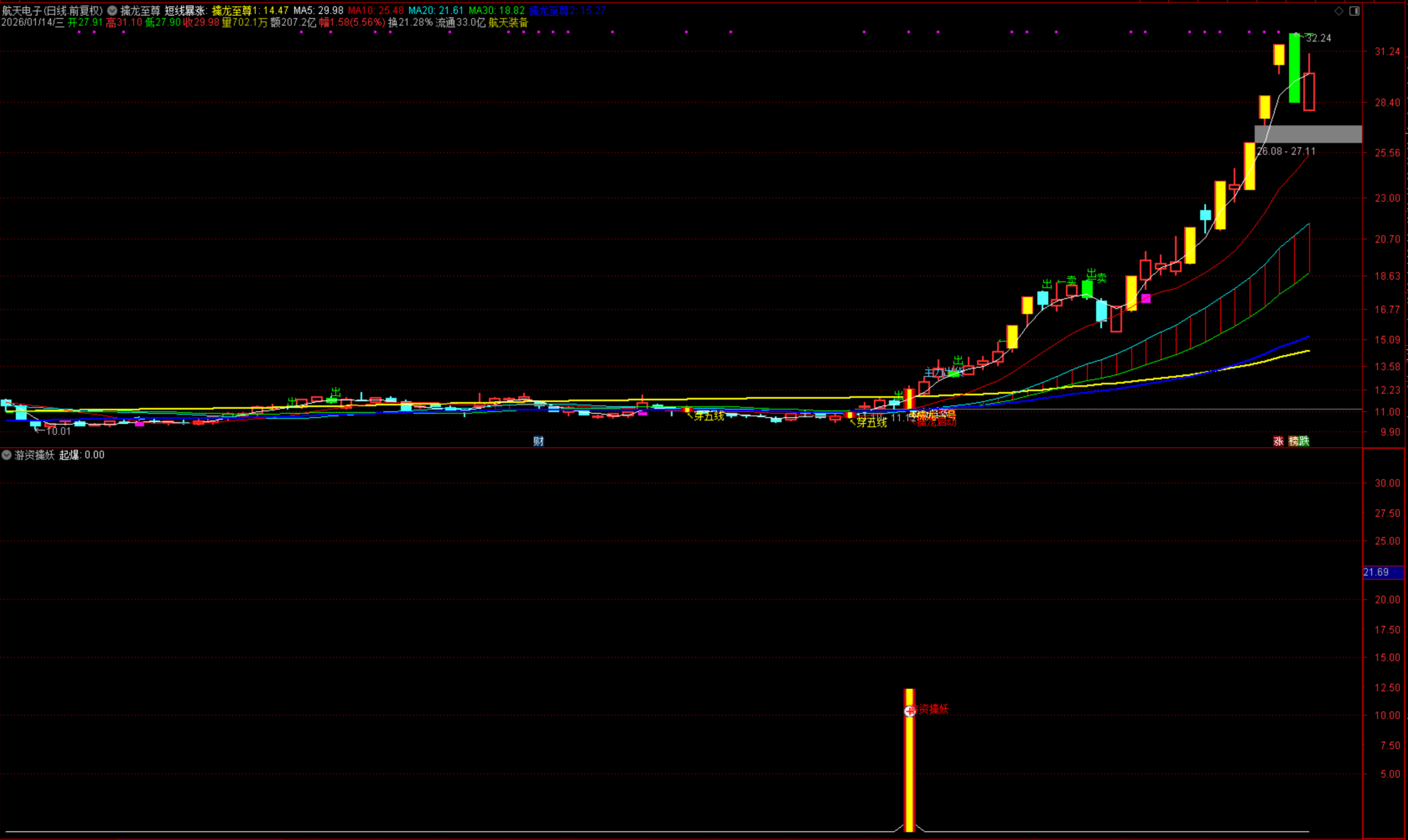1408x840 pixels.
Task: Click the MA30 indicator label
Action: coord(496,10)
